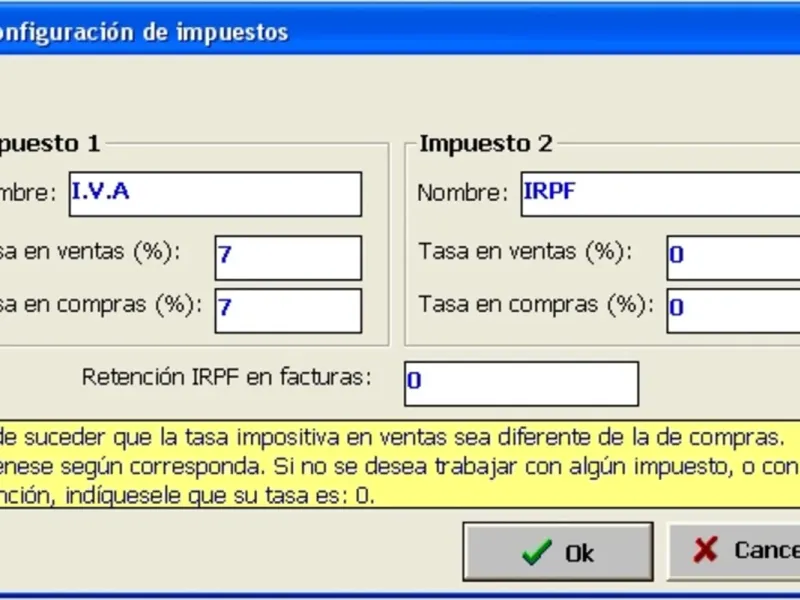The height and width of the screenshot is (600, 800).
Task: Click Impuesto 1 purchases rate (%) label
Action: tap(100, 303)
